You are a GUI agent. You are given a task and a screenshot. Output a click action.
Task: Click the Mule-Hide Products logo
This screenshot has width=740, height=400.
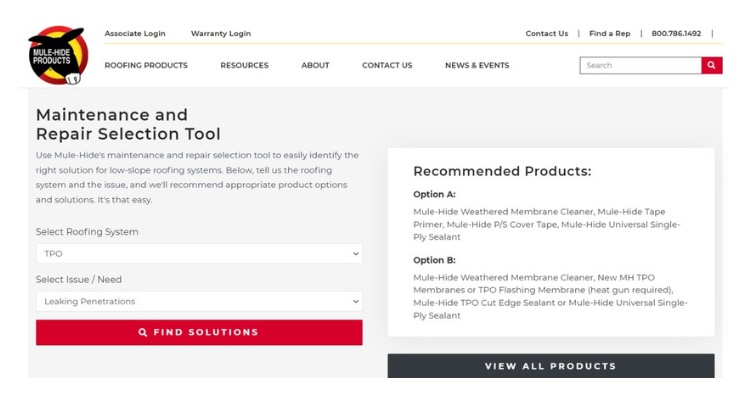(58, 55)
